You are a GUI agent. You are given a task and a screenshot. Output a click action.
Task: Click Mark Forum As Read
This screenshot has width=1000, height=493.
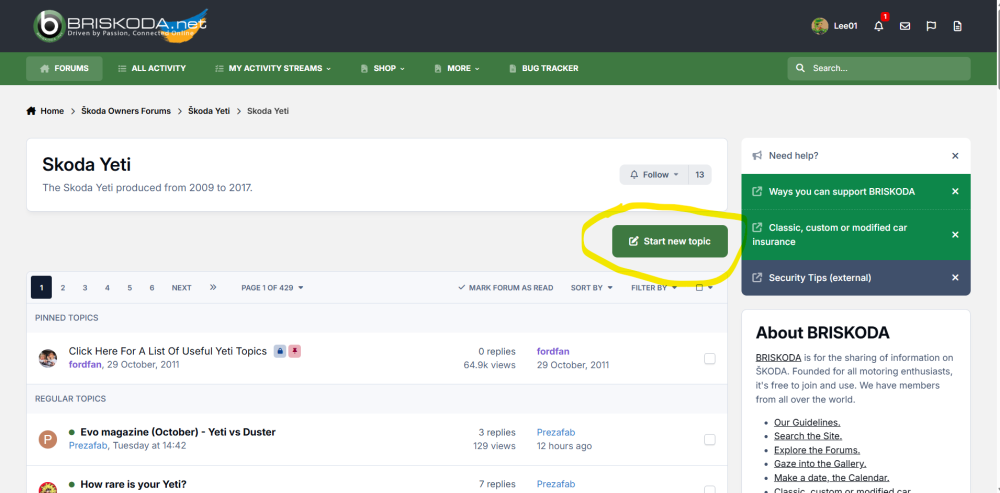click(x=506, y=288)
